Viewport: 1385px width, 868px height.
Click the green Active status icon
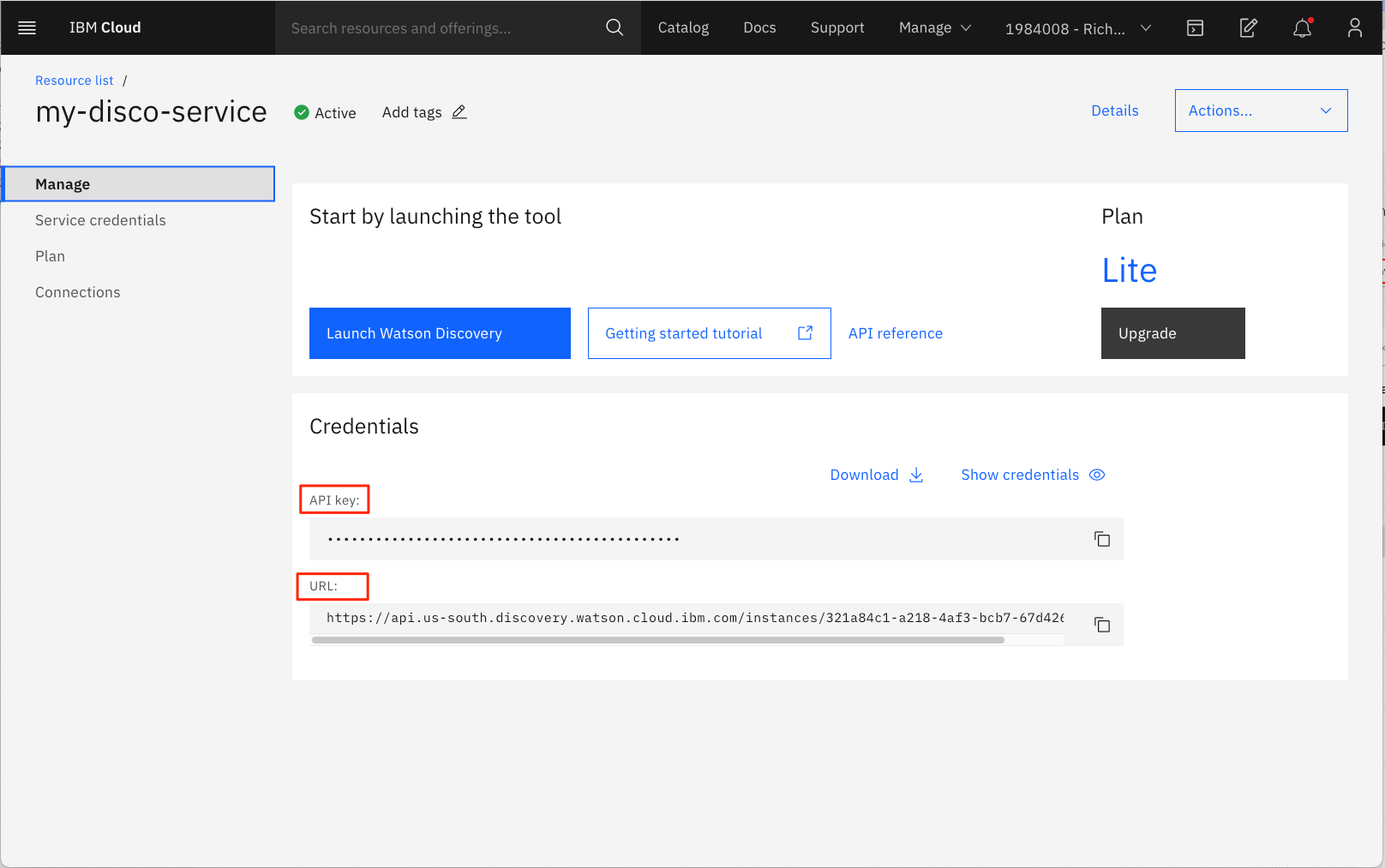click(x=302, y=112)
